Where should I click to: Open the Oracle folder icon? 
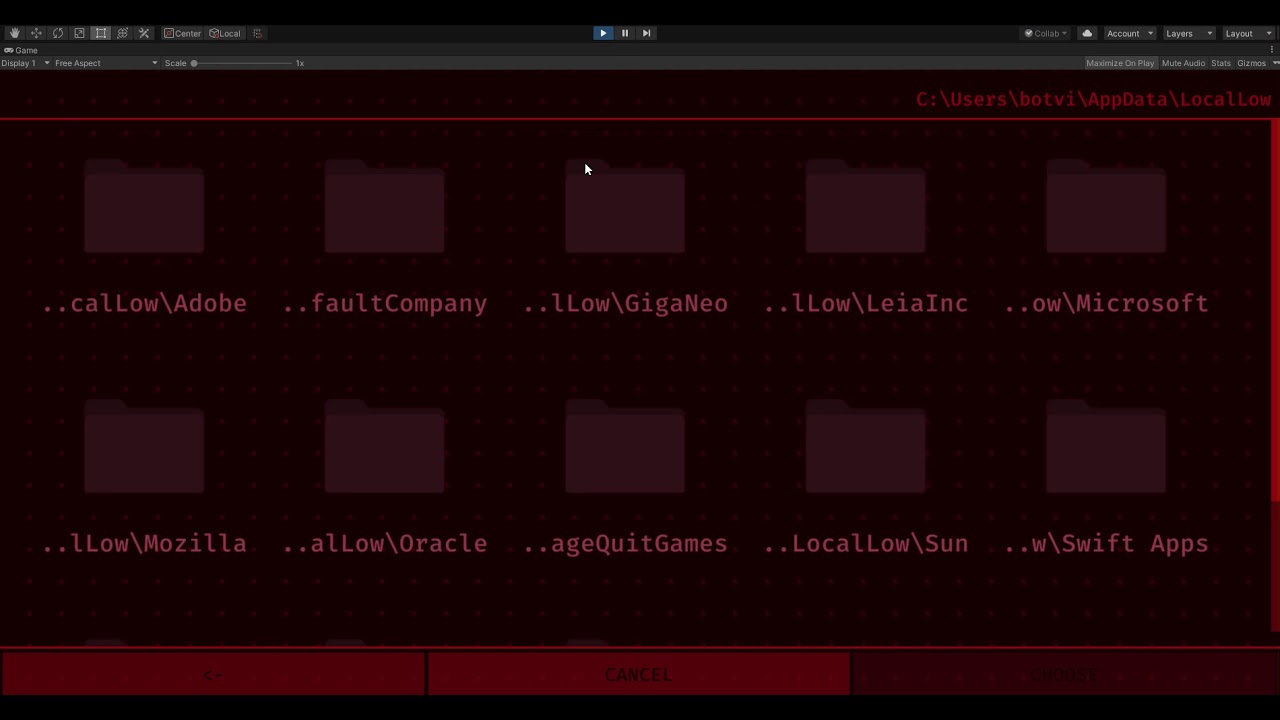384,447
